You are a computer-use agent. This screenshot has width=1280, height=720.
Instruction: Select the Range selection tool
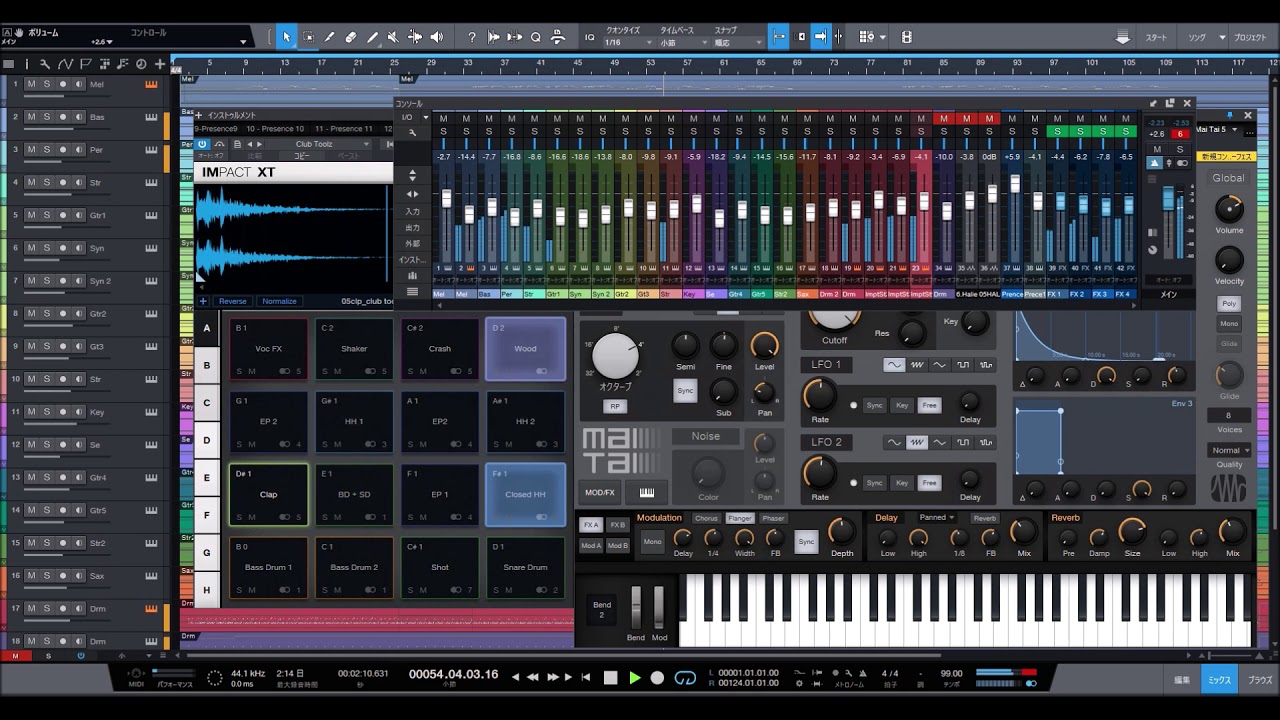coord(308,37)
